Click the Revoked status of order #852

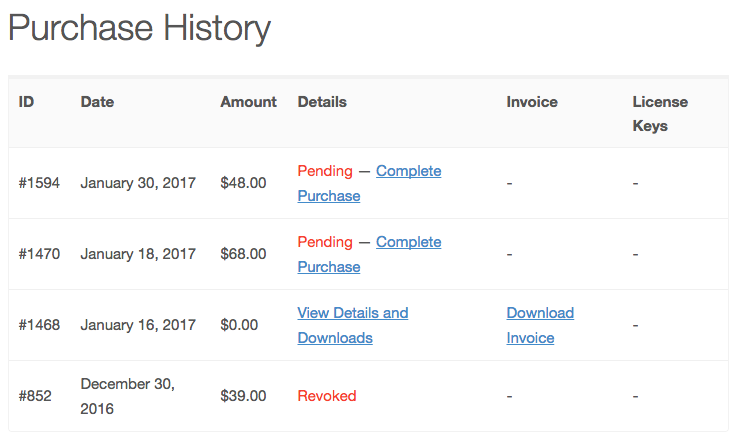327,396
